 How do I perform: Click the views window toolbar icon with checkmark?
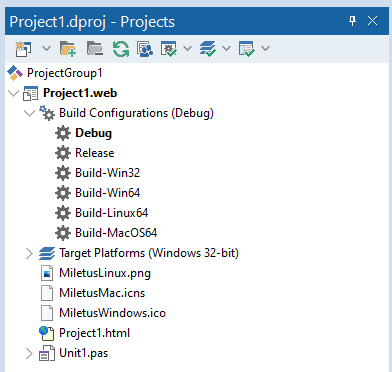click(247, 49)
